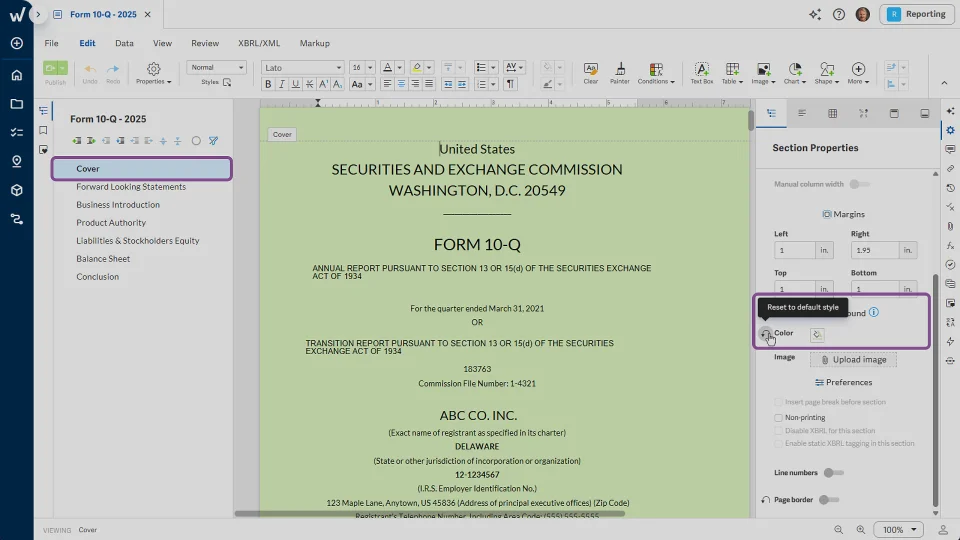This screenshot has width=960, height=540.
Task: Align text to center
Action: point(401,84)
